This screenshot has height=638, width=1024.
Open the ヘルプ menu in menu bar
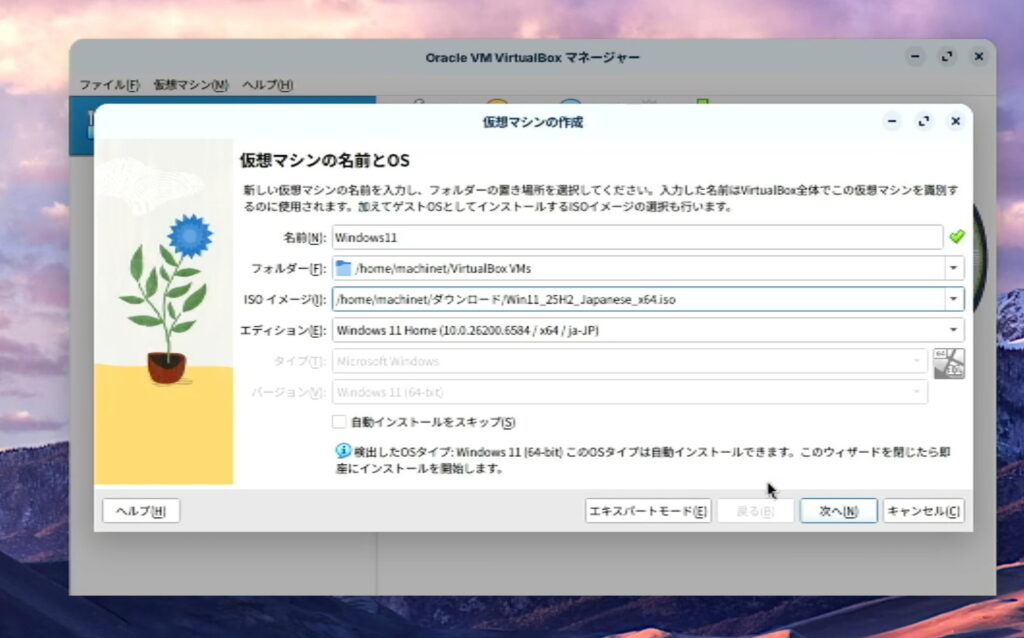(x=268, y=85)
